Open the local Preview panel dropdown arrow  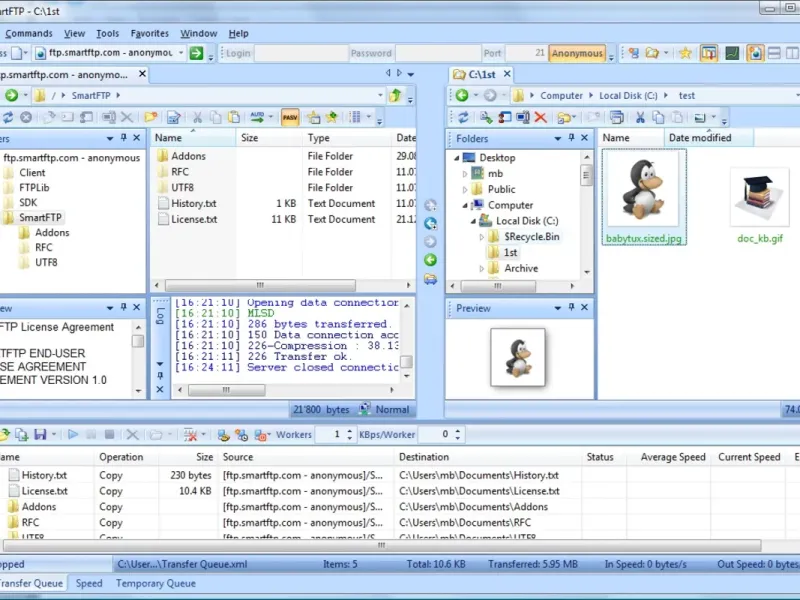(558, 308)
